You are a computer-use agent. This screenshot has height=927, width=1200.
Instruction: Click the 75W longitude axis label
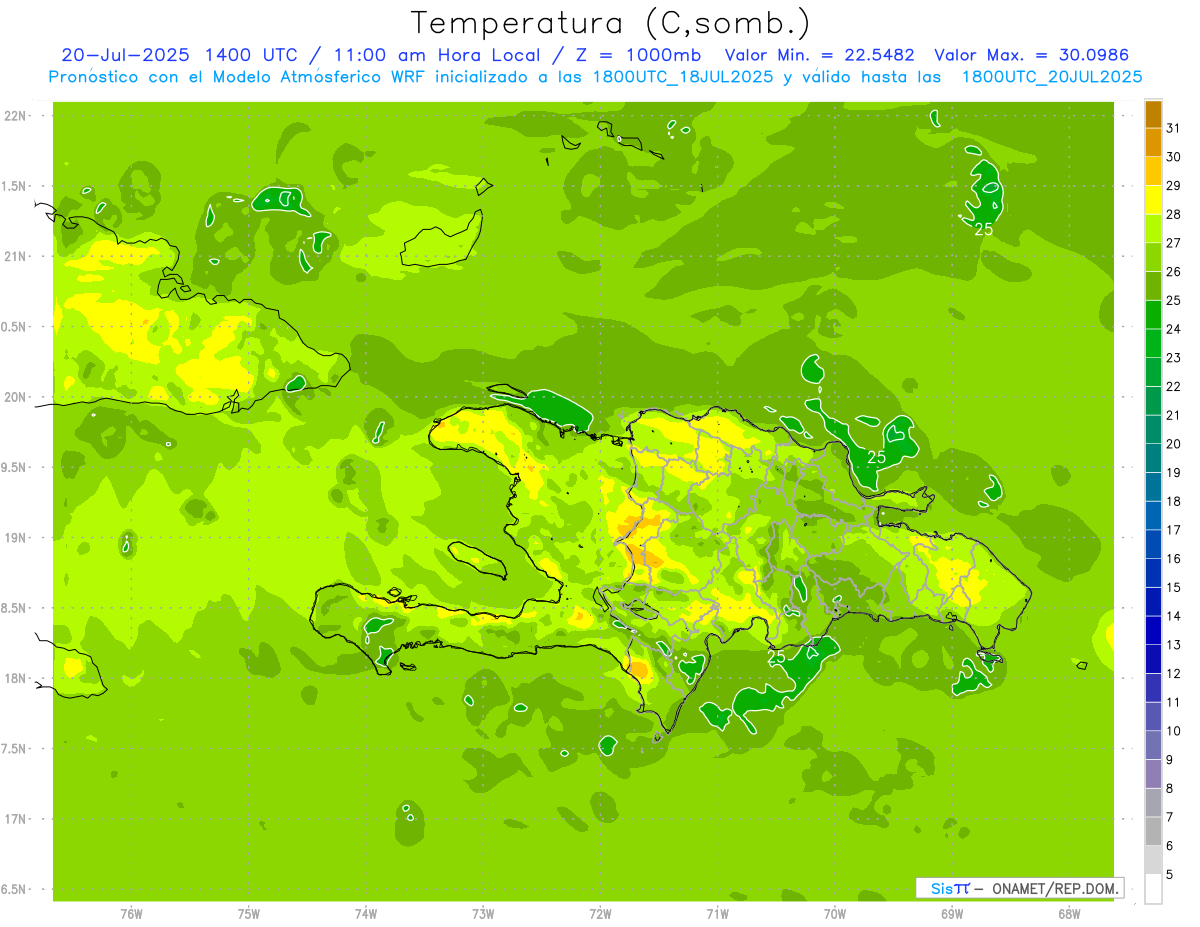pos(249,914)
